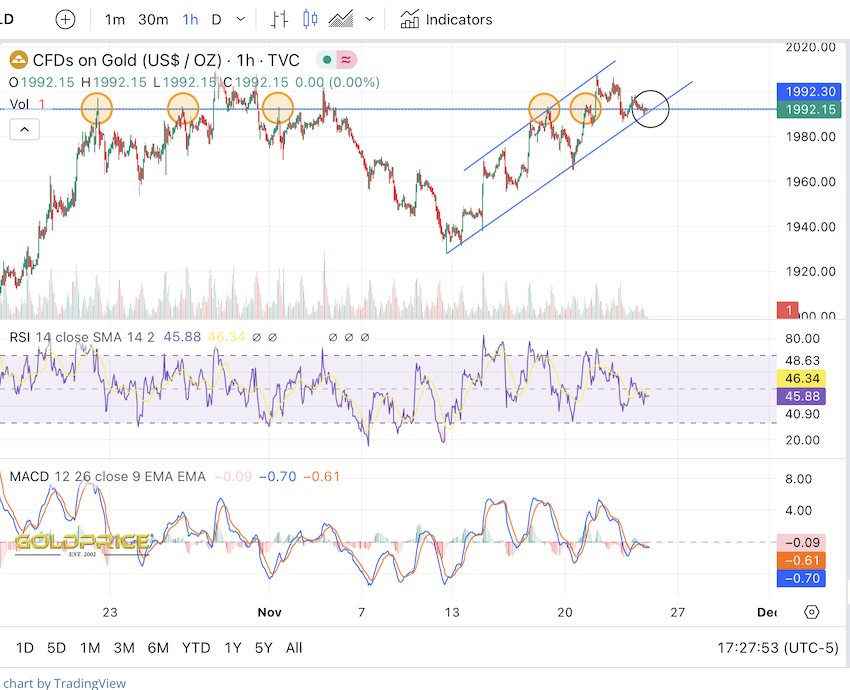Viewport: 850px width, 690px height.
Task: Select the 1h interval
Action: [x=190, y=19]
